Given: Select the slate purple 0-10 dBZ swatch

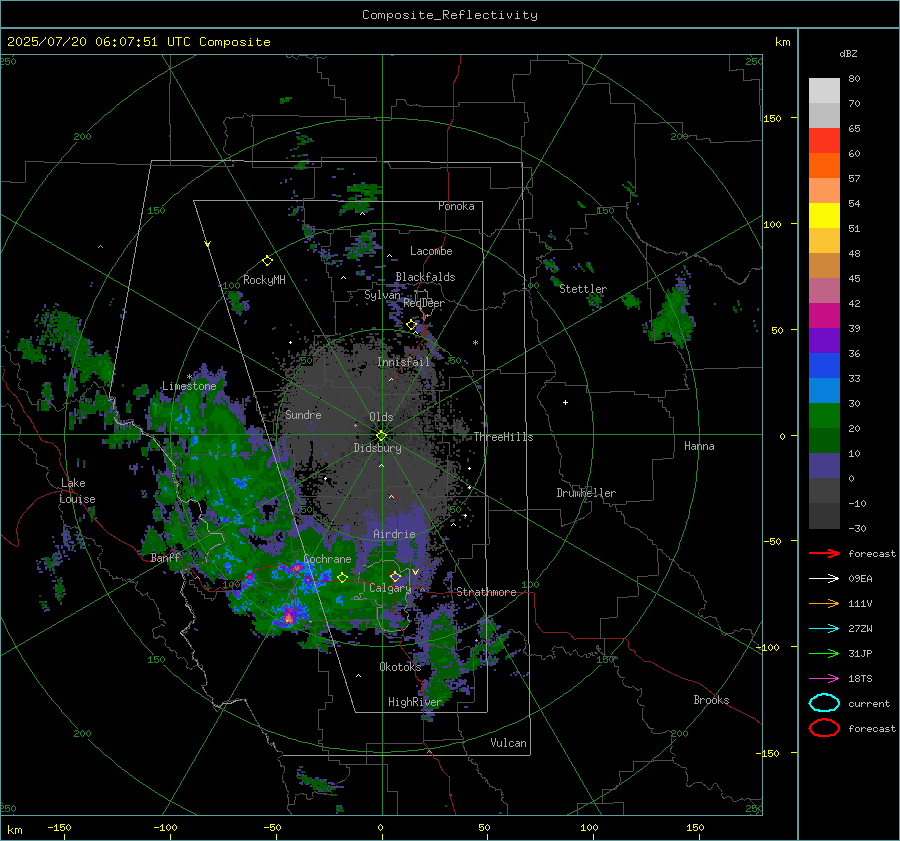Looking at the screenshot, I should (x=824, y=466).
